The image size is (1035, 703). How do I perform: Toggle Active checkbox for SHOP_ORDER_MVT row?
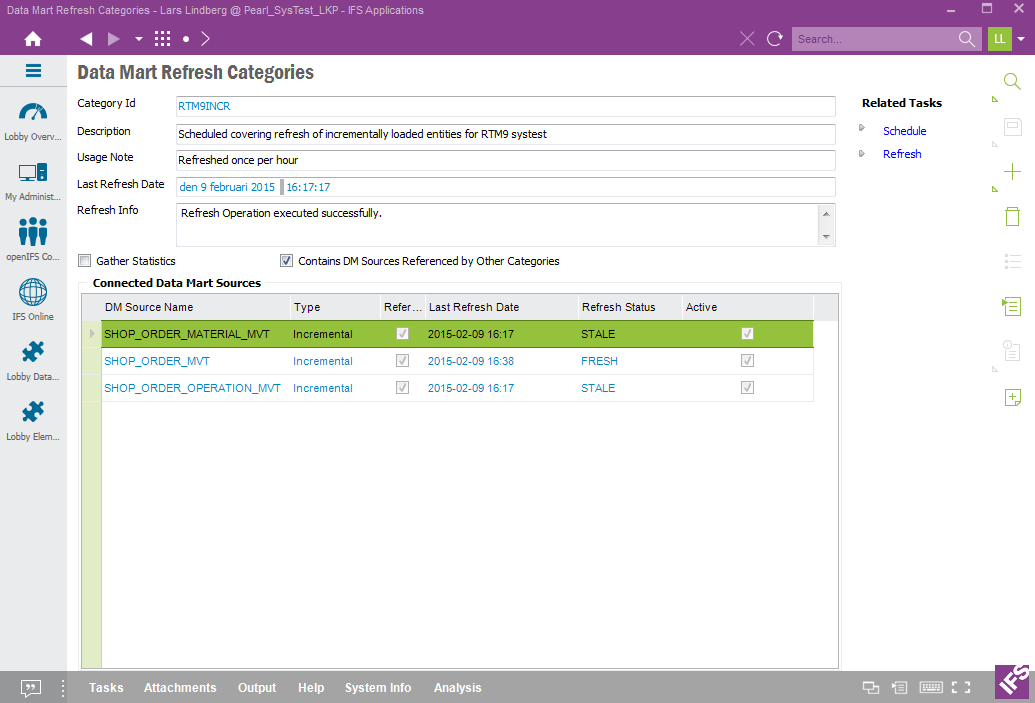point(747,361)
